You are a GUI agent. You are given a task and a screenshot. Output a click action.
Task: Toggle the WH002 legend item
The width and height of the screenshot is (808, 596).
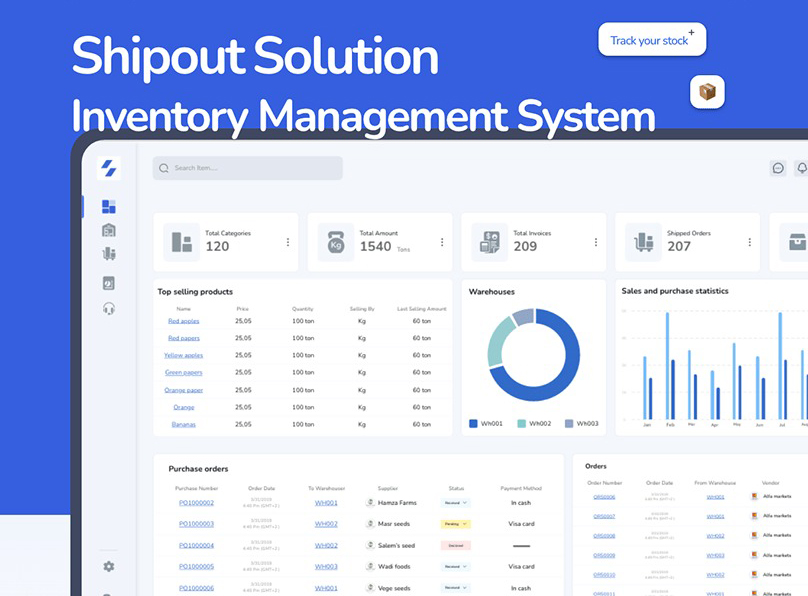pos(533,424)
